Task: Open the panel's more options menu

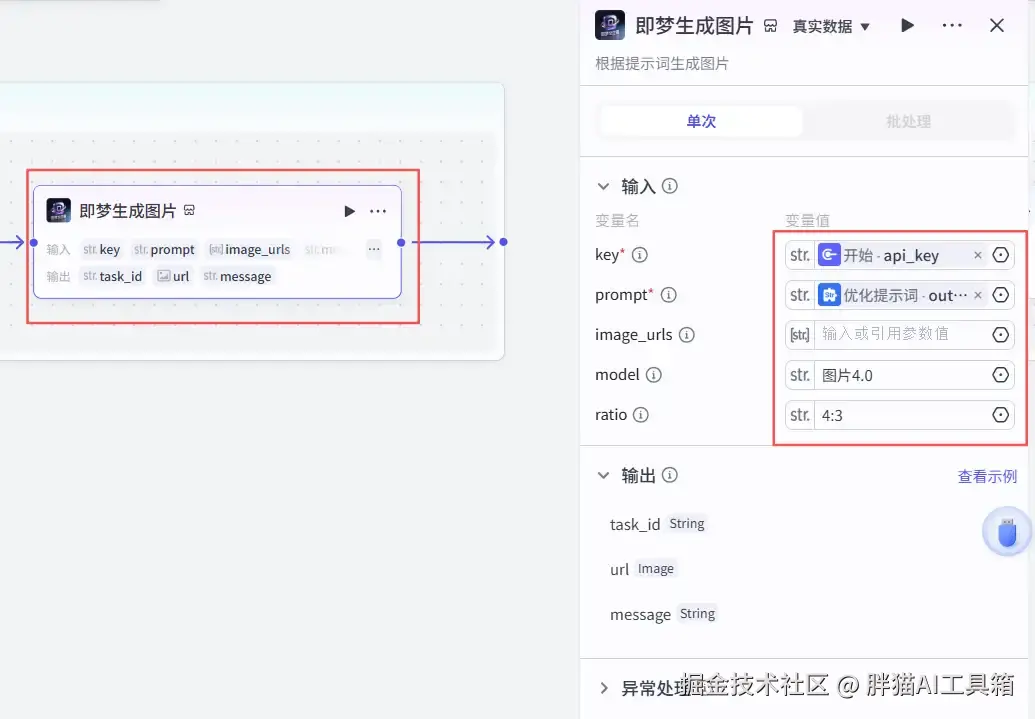Action: [952, 25]
